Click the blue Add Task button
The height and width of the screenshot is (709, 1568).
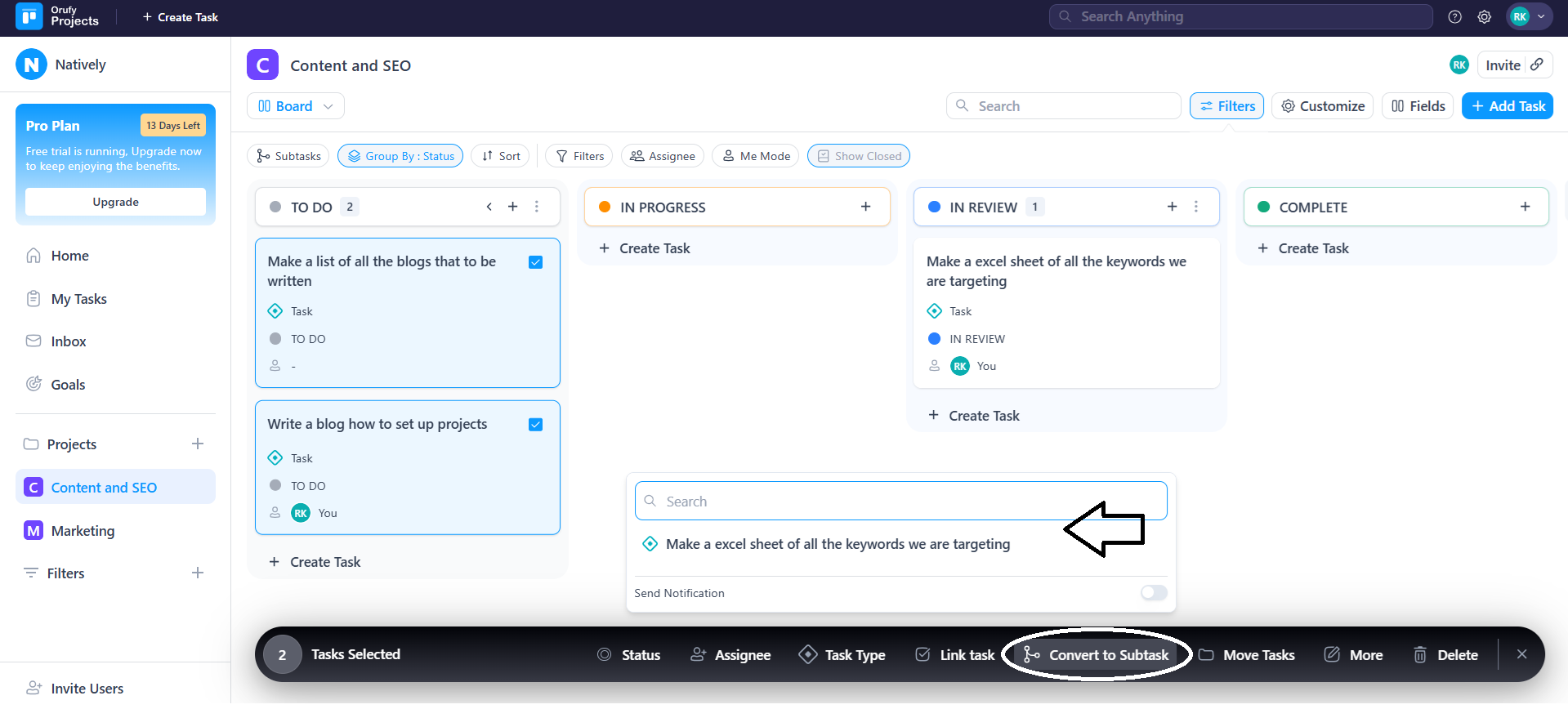click(1507, 106)
